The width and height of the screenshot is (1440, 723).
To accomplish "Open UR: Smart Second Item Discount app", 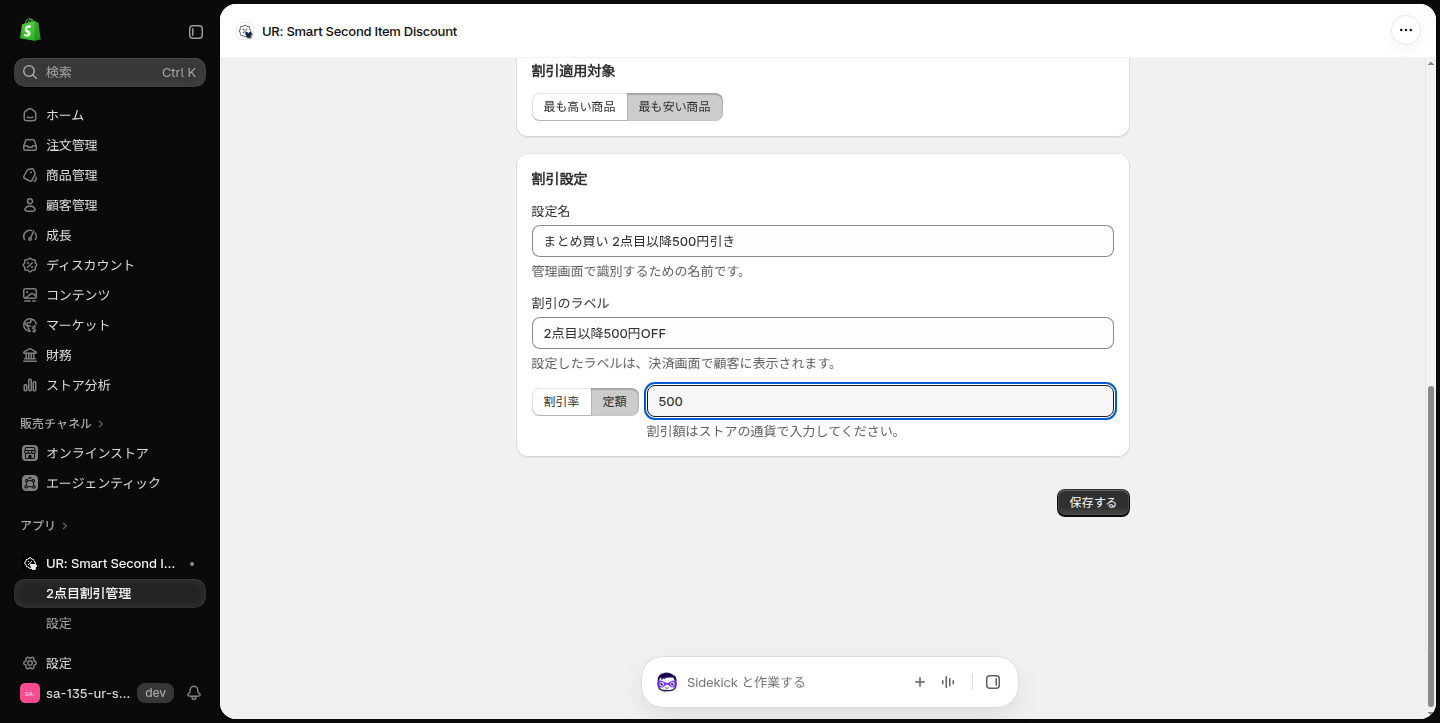I will coord(110,563).
